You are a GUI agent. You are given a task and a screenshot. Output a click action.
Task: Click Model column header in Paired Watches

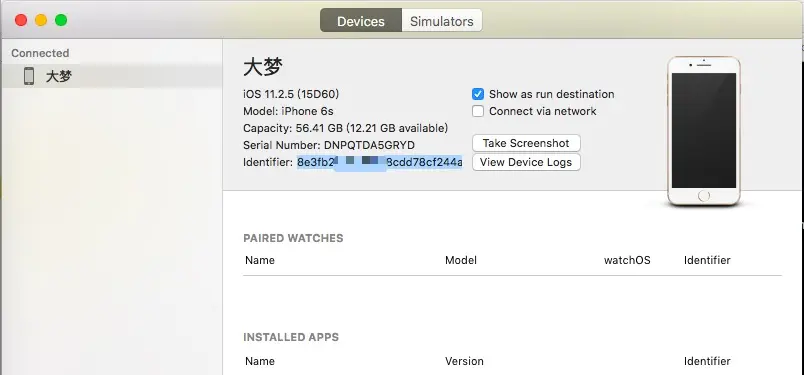pos(460,260)
